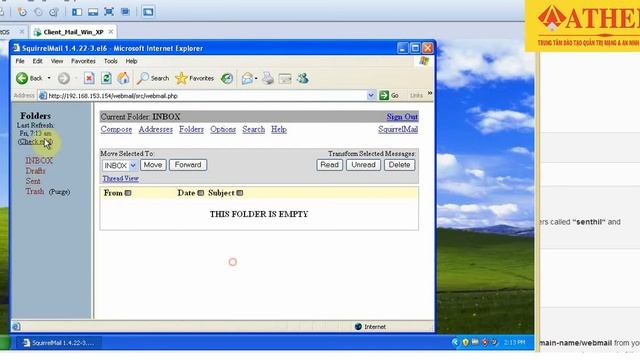The image size is (640, 360).
Task: Click the Move button
Action: [153, 165]
